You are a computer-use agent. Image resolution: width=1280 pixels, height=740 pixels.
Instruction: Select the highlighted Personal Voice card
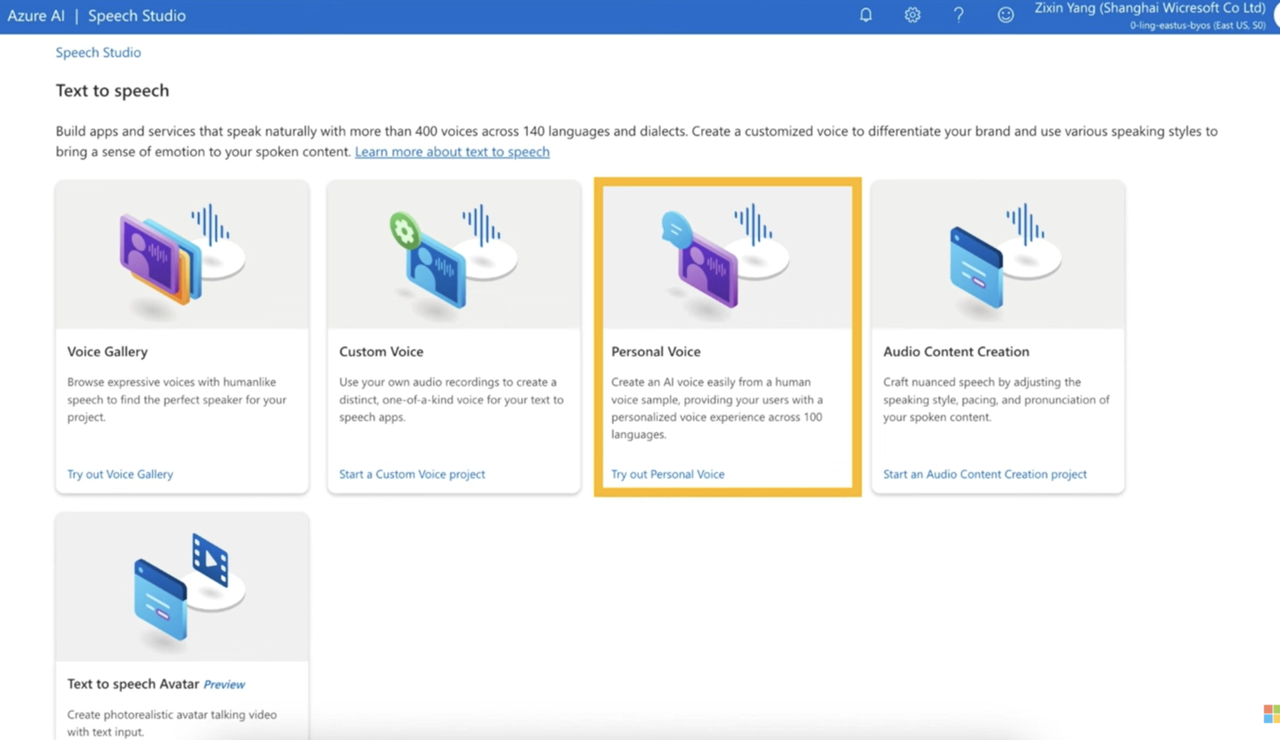(x=727, y=337)
